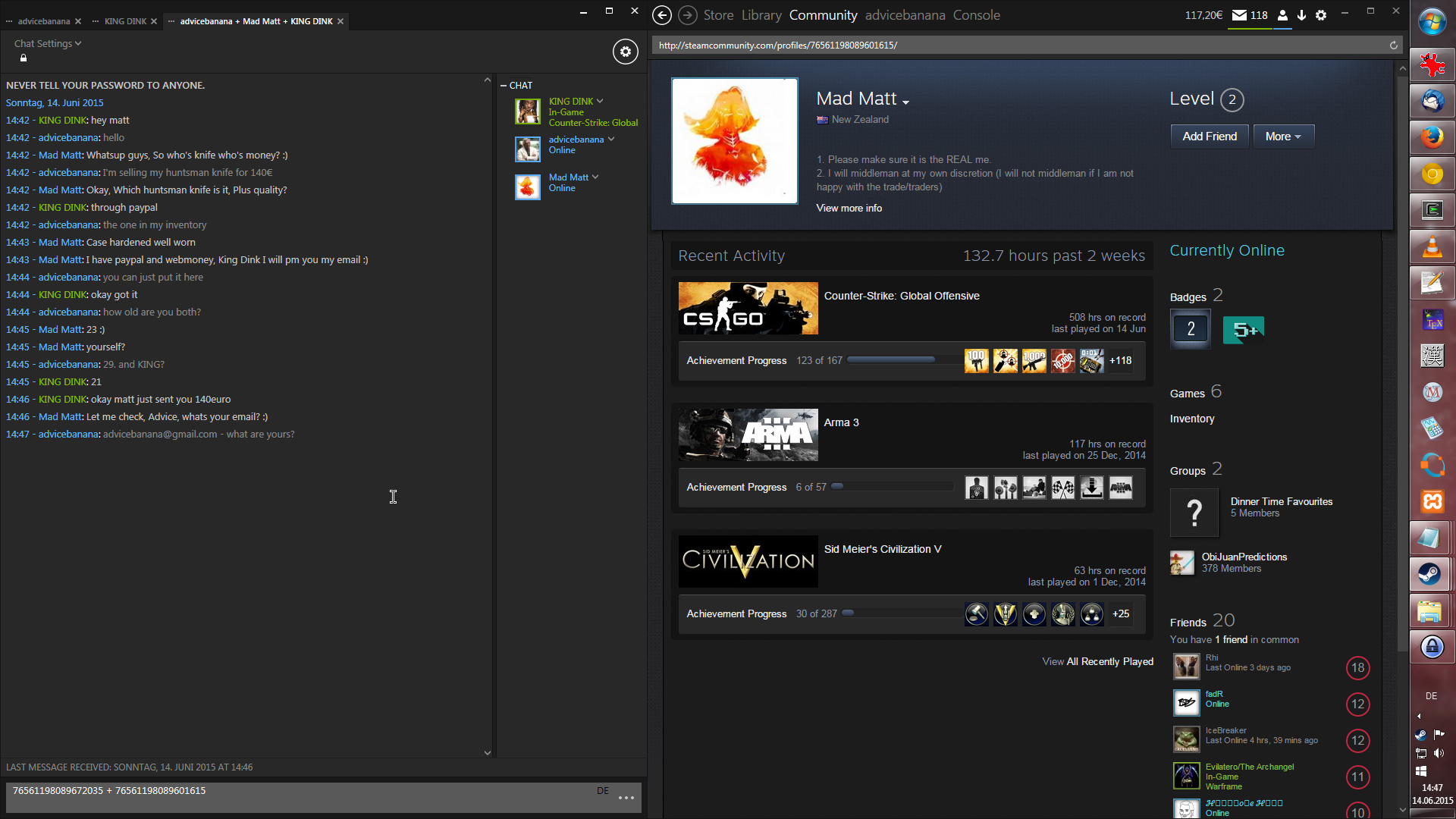The image size is (1456, 819).
Task: Click the 5+ game collector badge
Action: click(1243, 330)
